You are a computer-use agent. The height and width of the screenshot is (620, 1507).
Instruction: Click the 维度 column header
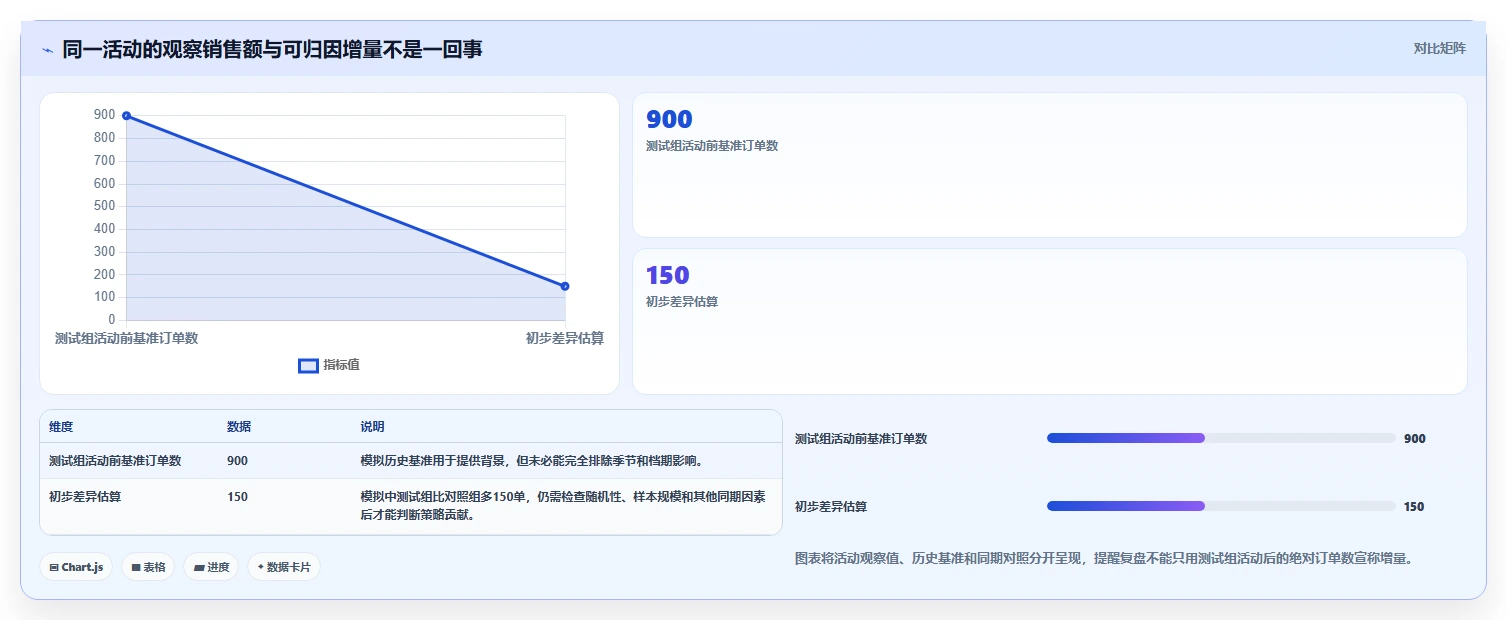[61, 427]
